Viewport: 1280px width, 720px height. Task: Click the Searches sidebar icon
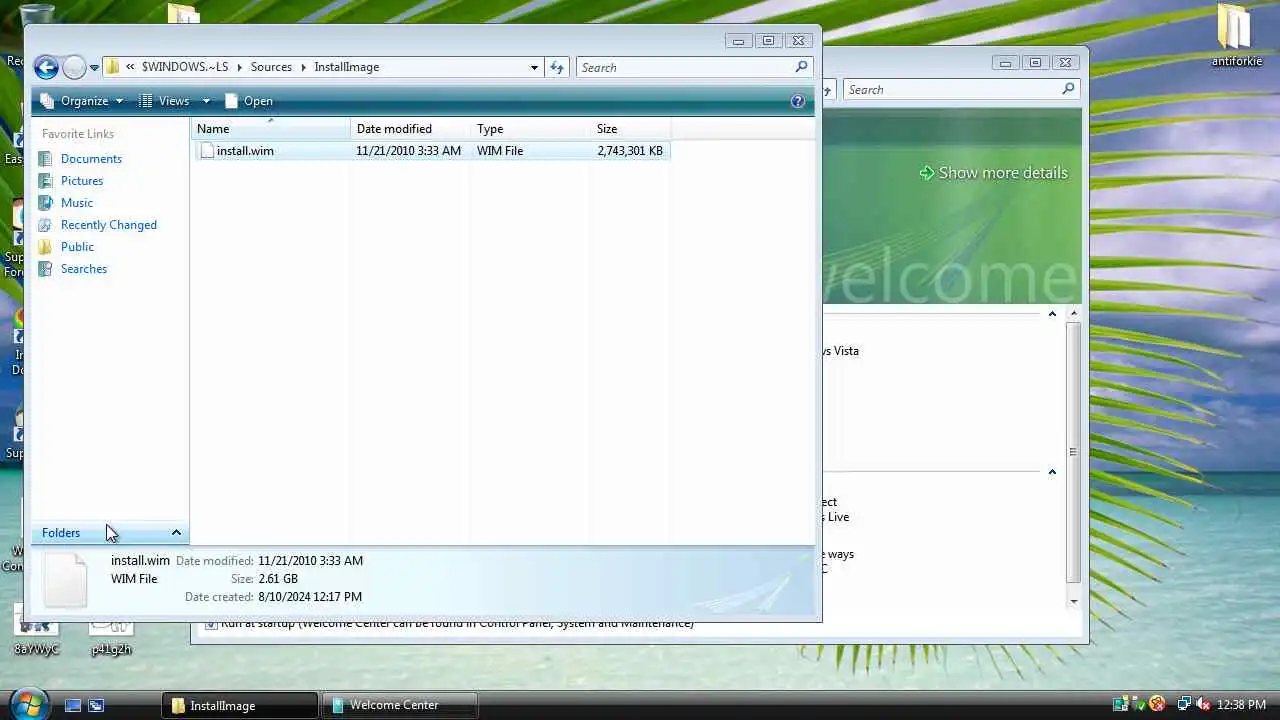(x=45, y=269)
